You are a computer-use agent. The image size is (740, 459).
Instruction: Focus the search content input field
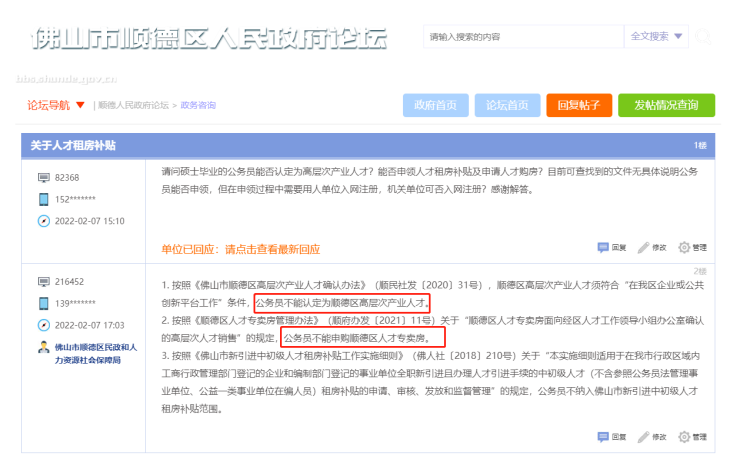524,36
